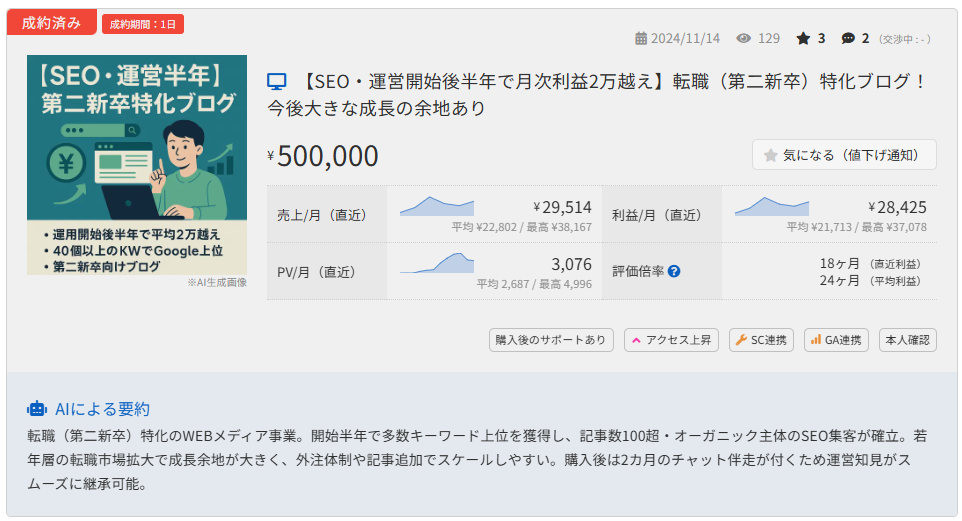Click the robot icon beside AIによる要約
Viewport: 962px width, 521px height.
click(37, 409)
